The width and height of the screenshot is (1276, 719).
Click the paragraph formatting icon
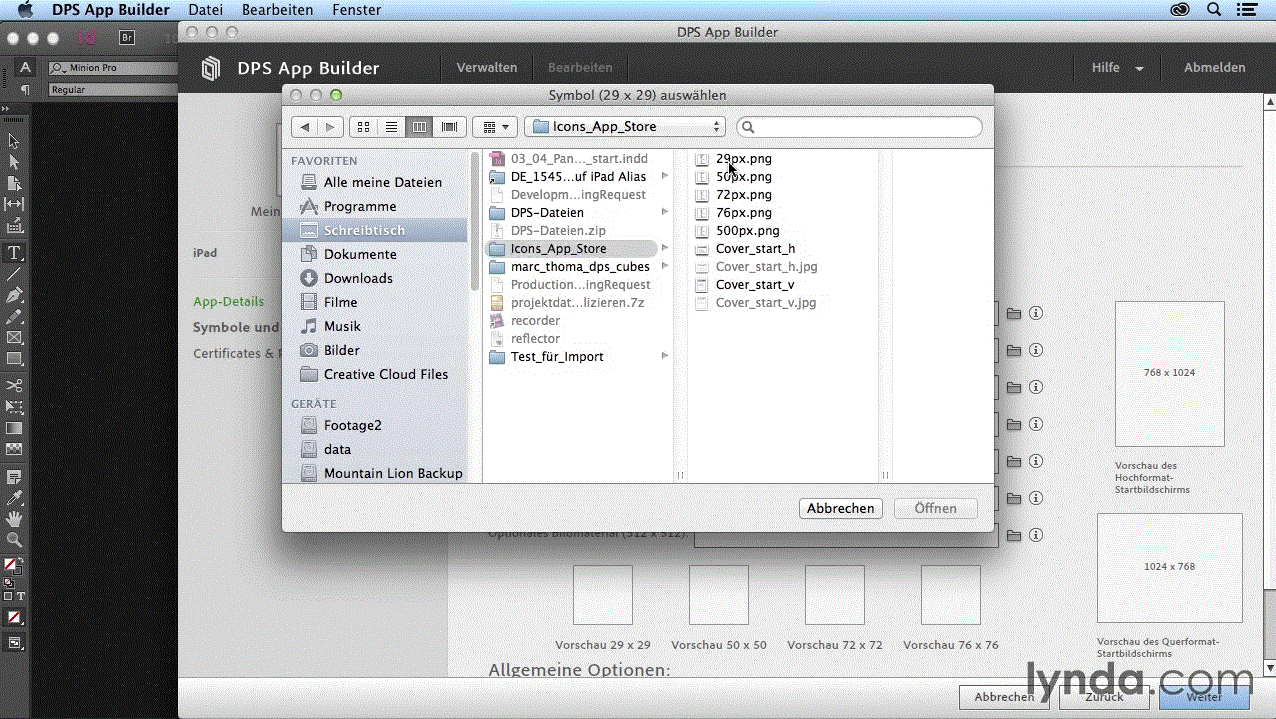point(26,89)
